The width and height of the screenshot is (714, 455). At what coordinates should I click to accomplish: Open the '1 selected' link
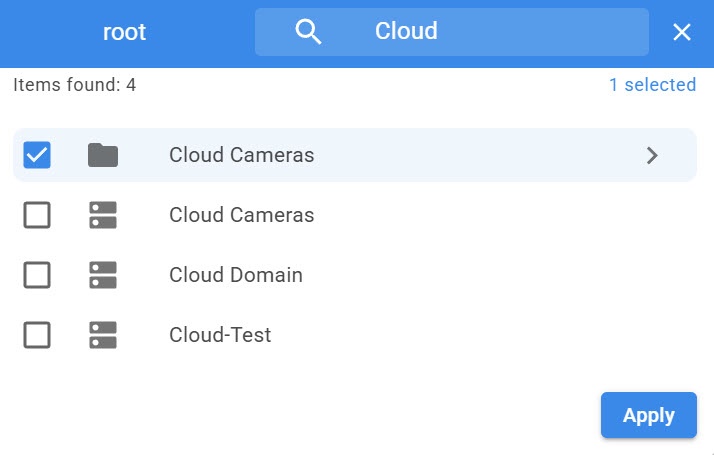pyautogui.click(x=652, y=85)
